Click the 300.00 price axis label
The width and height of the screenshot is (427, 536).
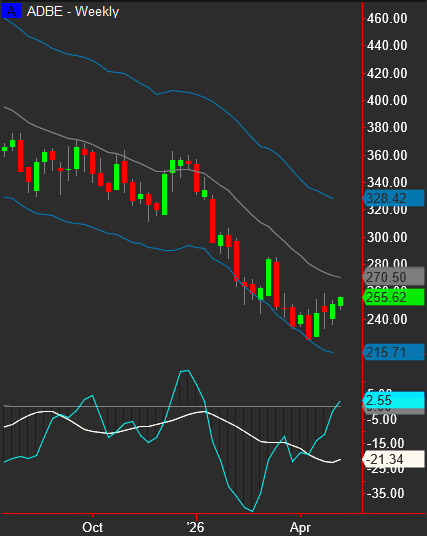point(387,237)
